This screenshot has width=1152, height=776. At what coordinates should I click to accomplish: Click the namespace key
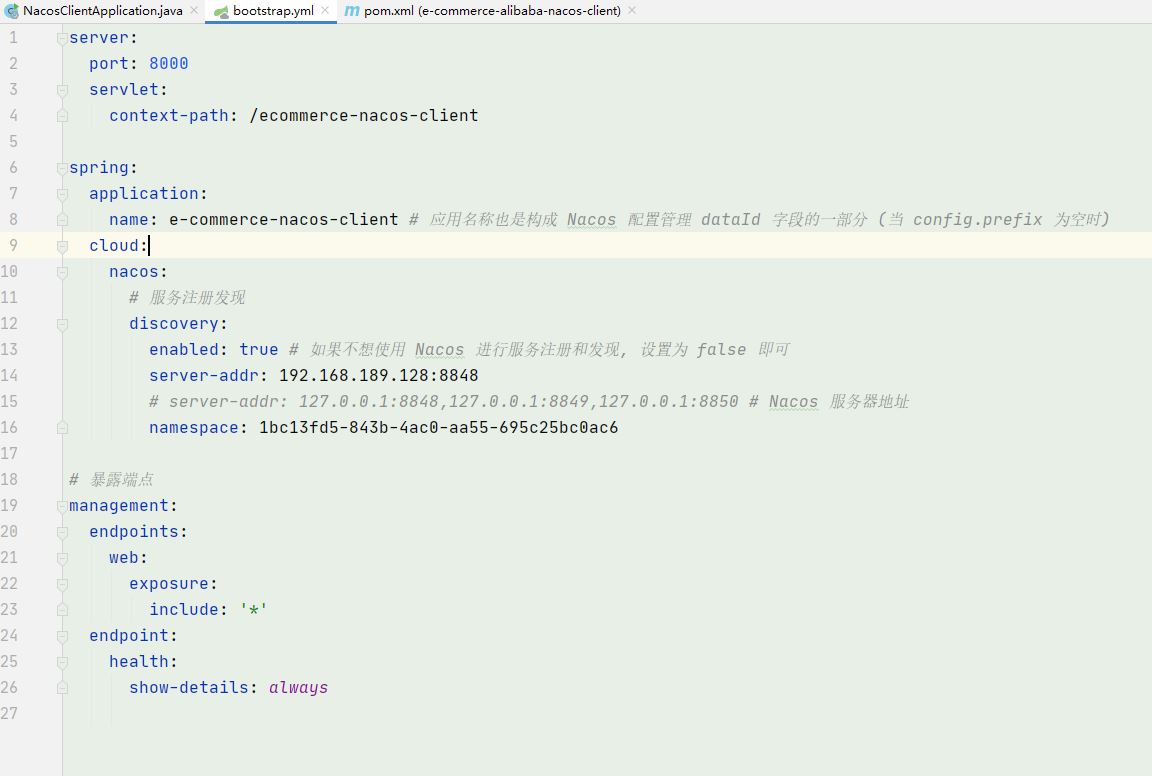(x=194, y=428)
